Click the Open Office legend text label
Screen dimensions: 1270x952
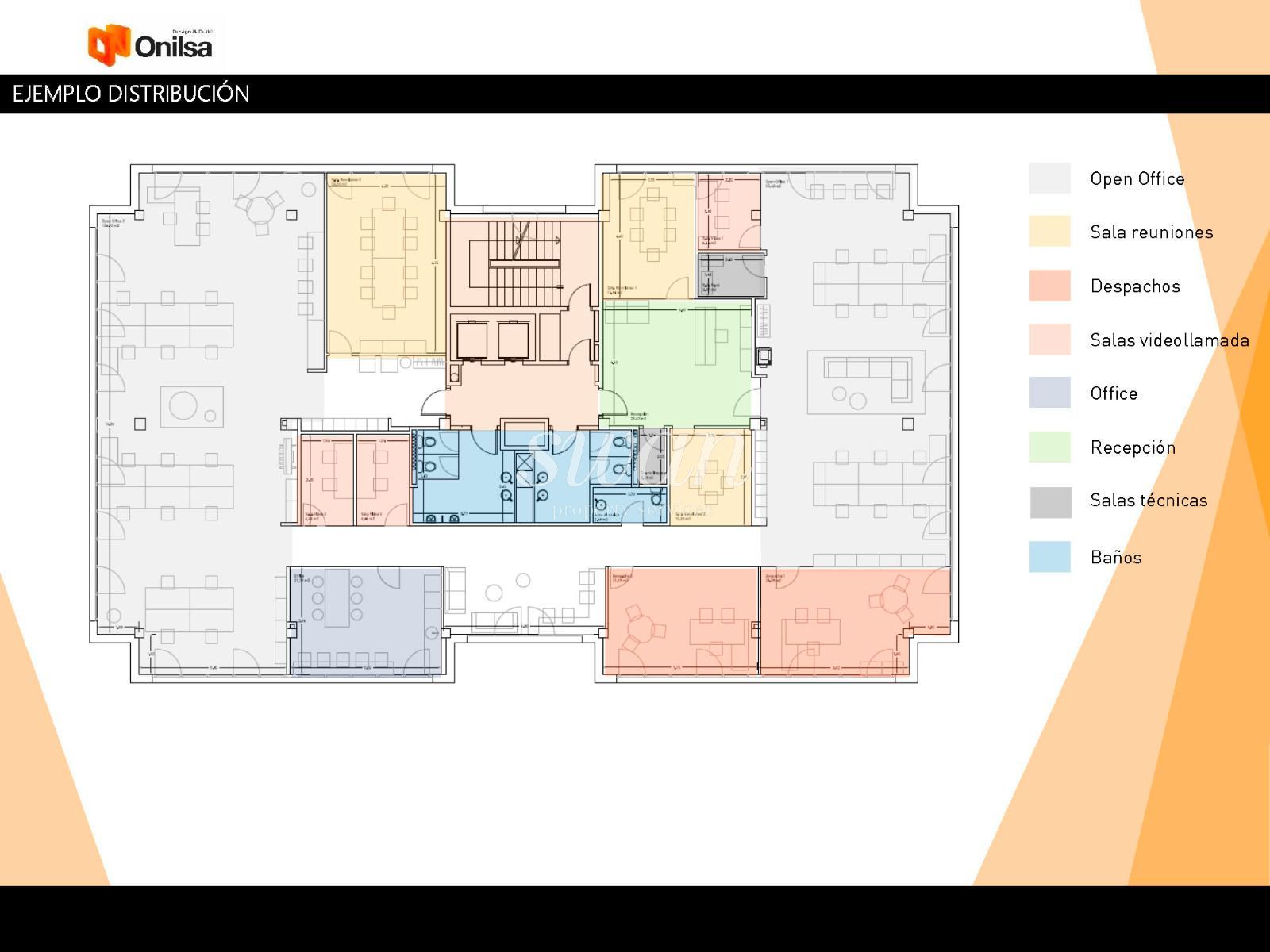point(1137,179)
